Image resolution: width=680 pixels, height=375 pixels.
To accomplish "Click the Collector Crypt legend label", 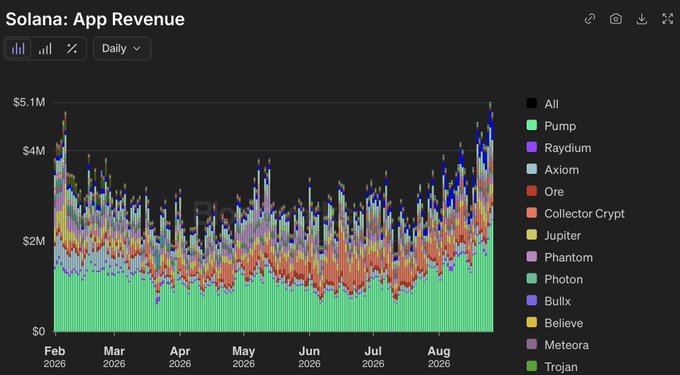I will pyautogui.click(x=585, y=214).
